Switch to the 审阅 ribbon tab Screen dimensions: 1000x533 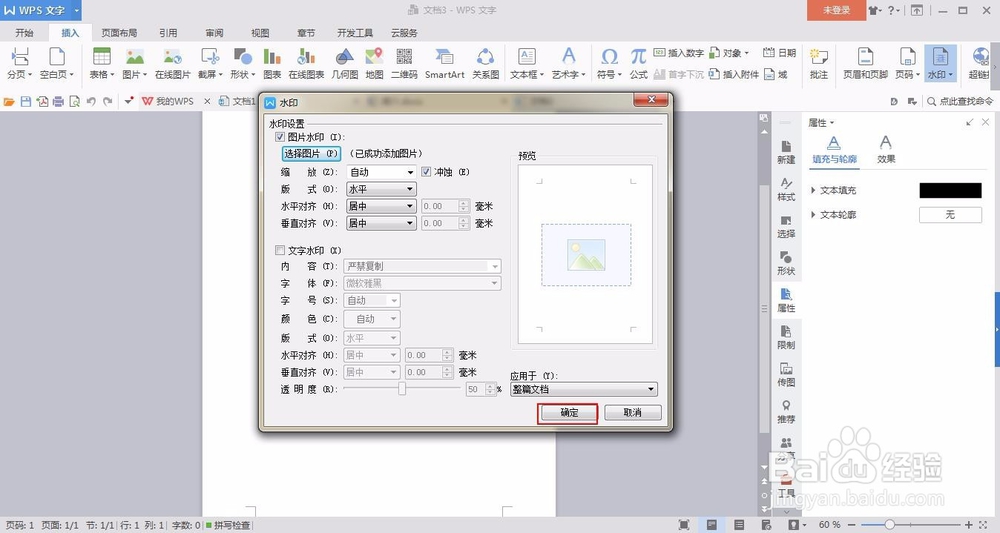[x=214, y=33]
